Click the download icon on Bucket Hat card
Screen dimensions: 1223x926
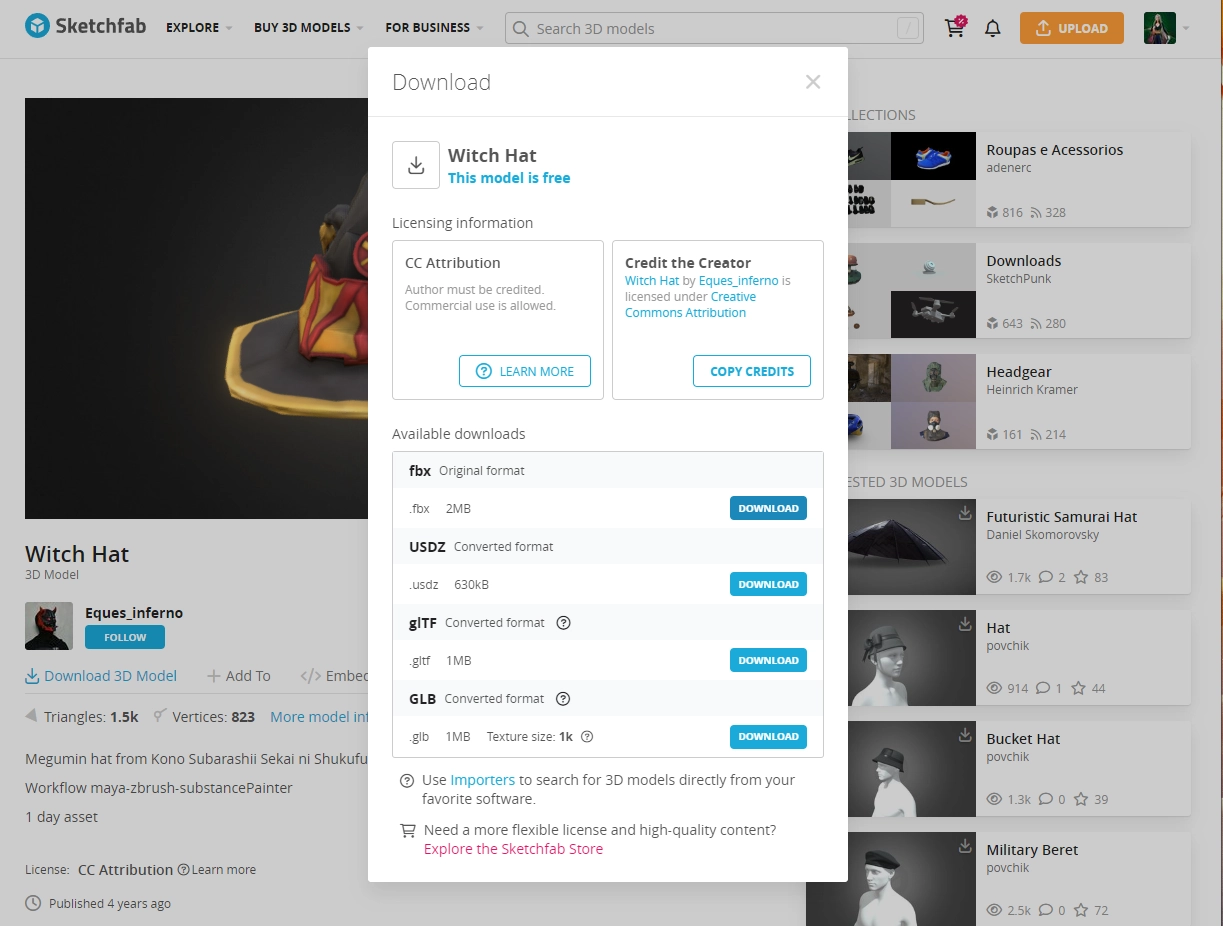[964, 735]
